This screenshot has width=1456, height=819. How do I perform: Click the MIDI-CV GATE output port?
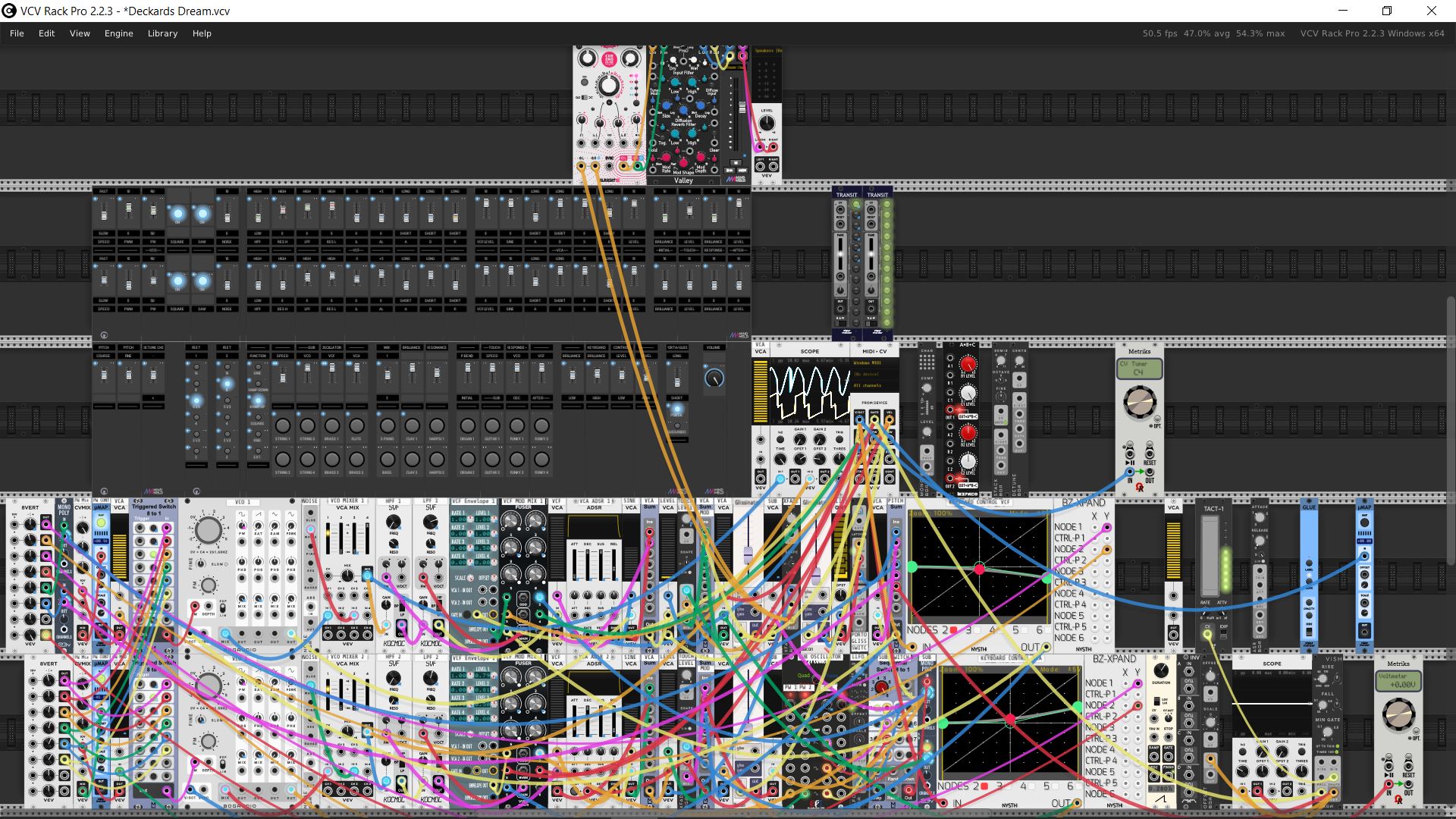tap(874, 419)
